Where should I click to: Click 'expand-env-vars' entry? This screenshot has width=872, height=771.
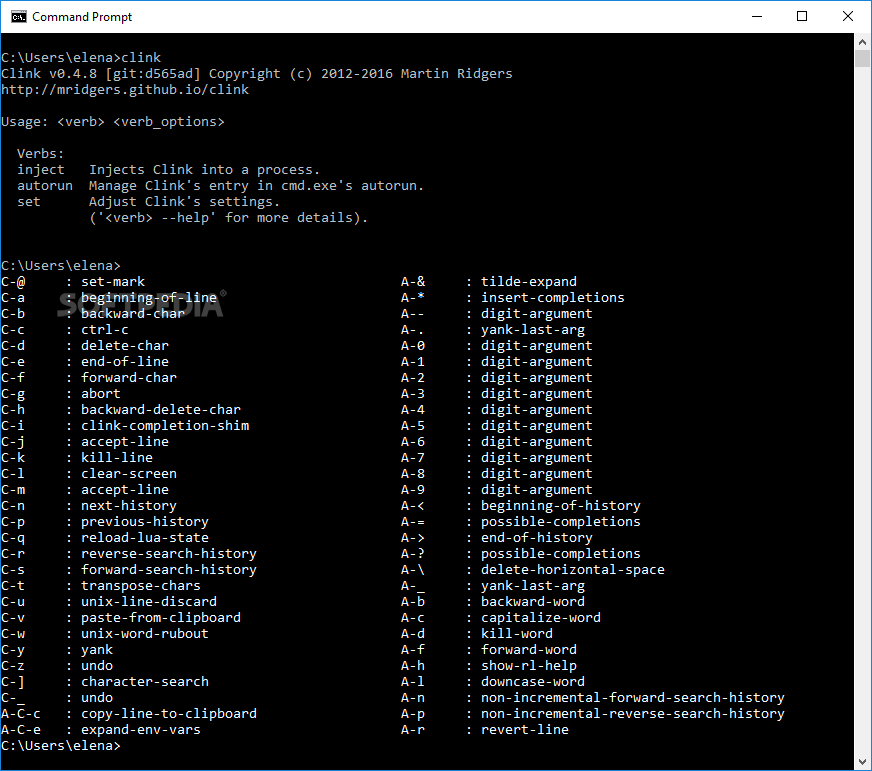(x=141, y=730)
